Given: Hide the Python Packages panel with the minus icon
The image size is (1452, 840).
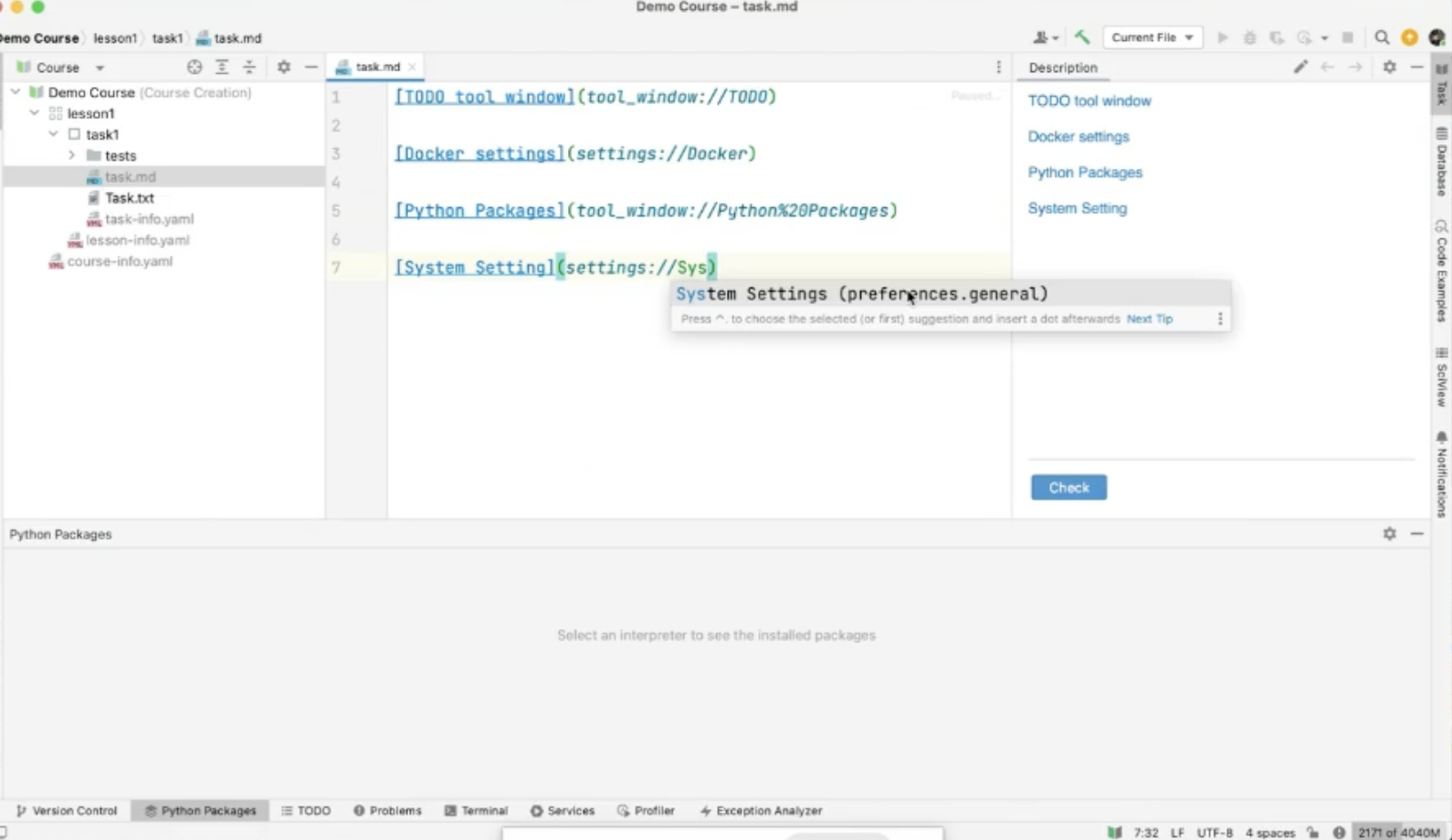Looking at the screenshot, I should pos(1417,533).
